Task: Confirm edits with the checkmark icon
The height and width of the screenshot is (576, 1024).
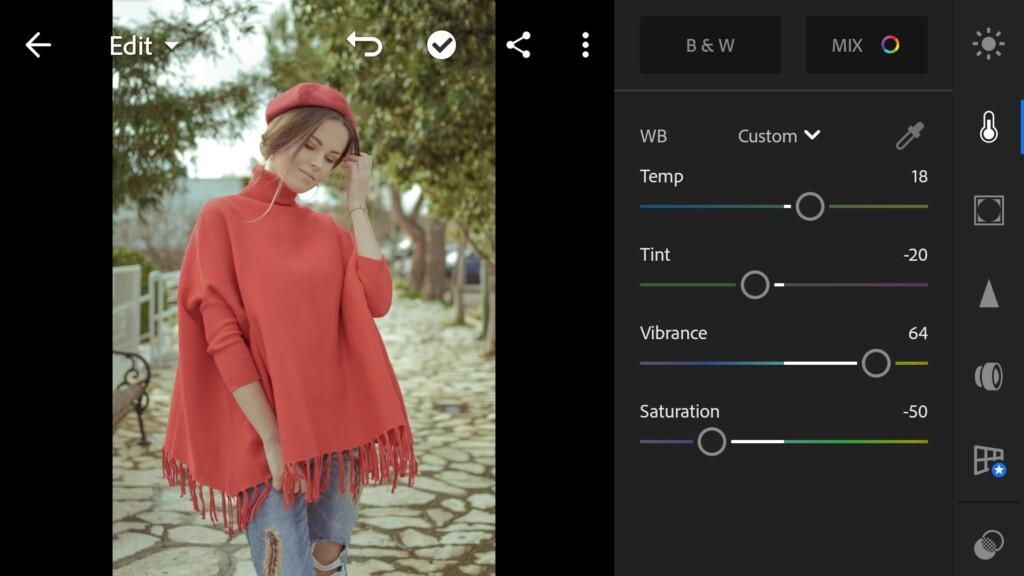Action: (x=441, y=45)
